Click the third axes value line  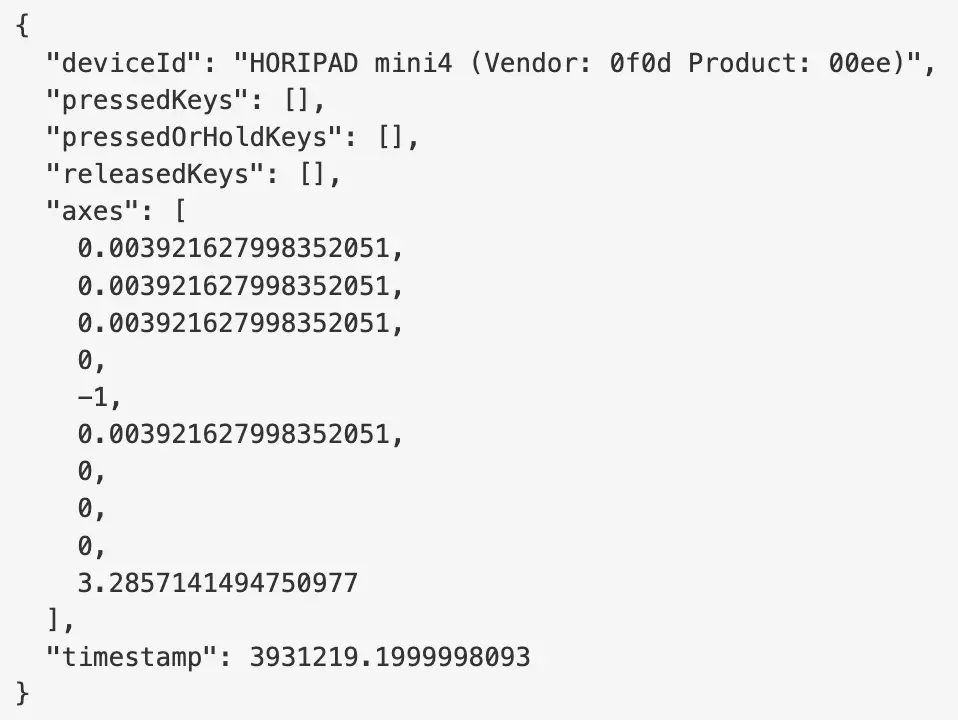(x=240, y=323)
